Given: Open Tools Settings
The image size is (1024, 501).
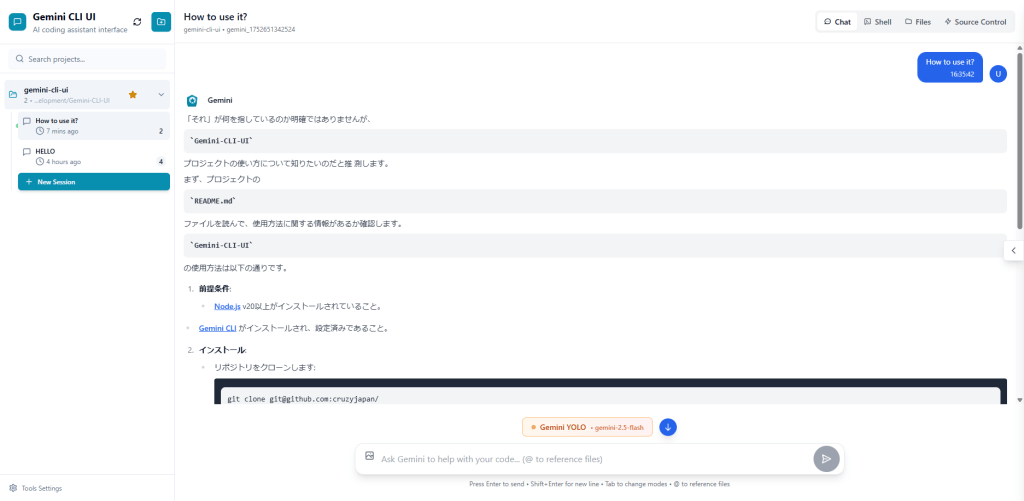Looking at the screenshot, I should coord(36,488).
